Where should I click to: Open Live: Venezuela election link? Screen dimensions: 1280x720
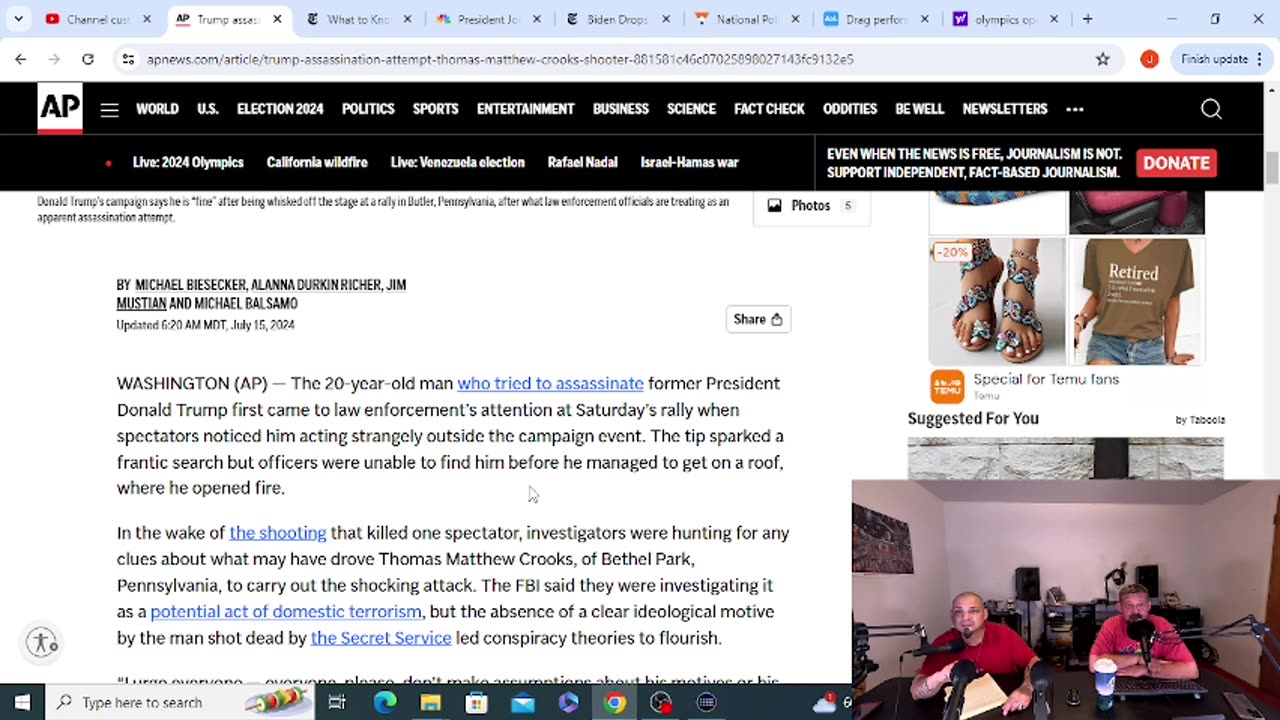click(x=457, y=162)
